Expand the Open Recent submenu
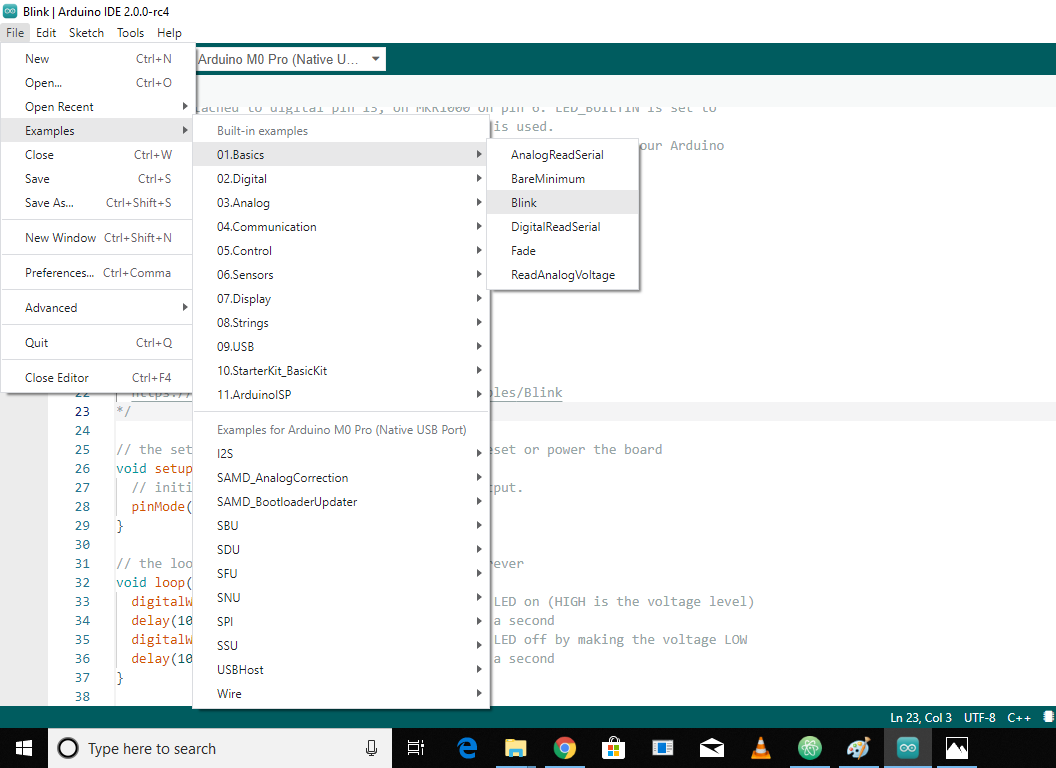Screen dimensions: 1056x768 click(98, 106)
